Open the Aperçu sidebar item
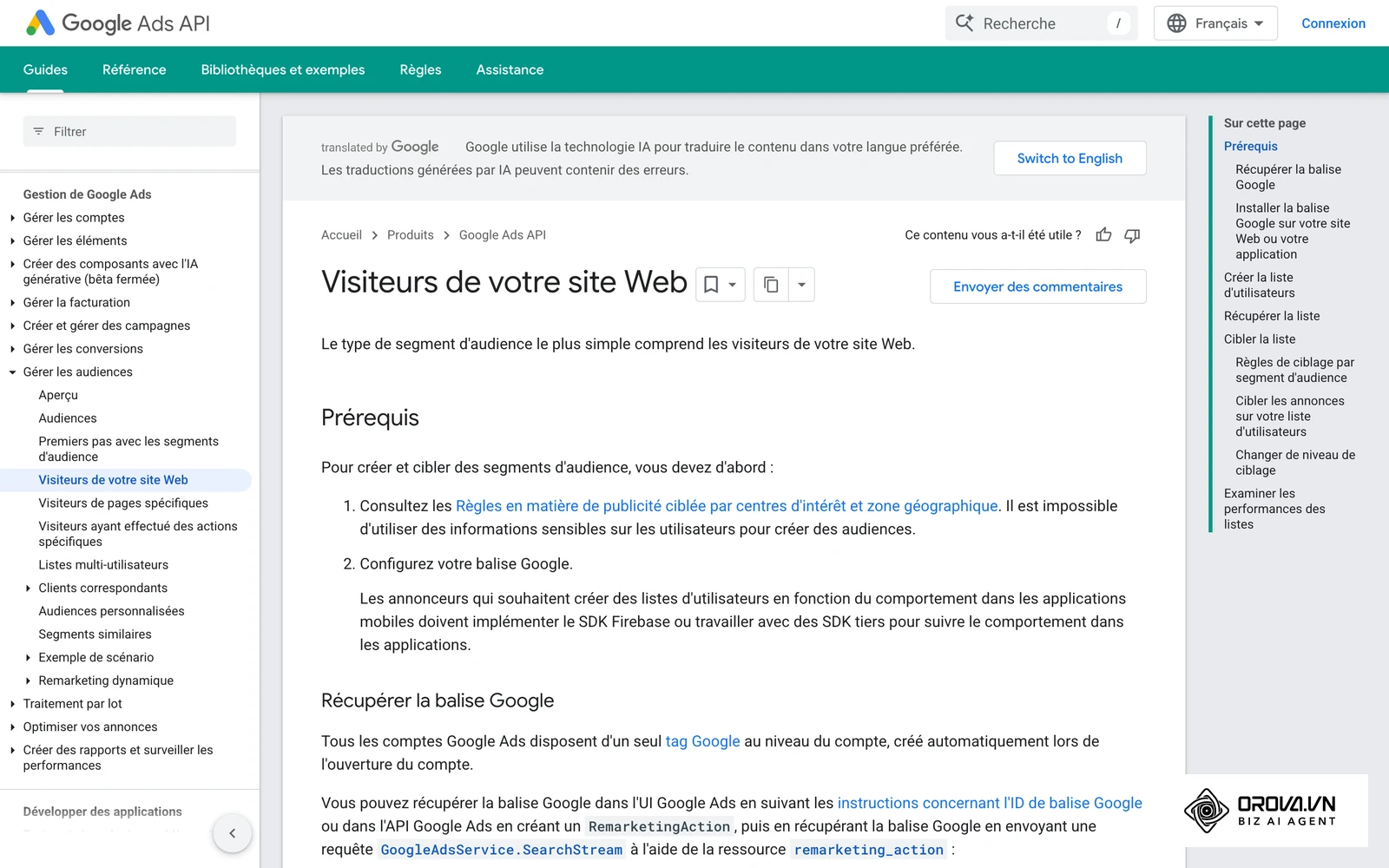 tap(58, 395)
